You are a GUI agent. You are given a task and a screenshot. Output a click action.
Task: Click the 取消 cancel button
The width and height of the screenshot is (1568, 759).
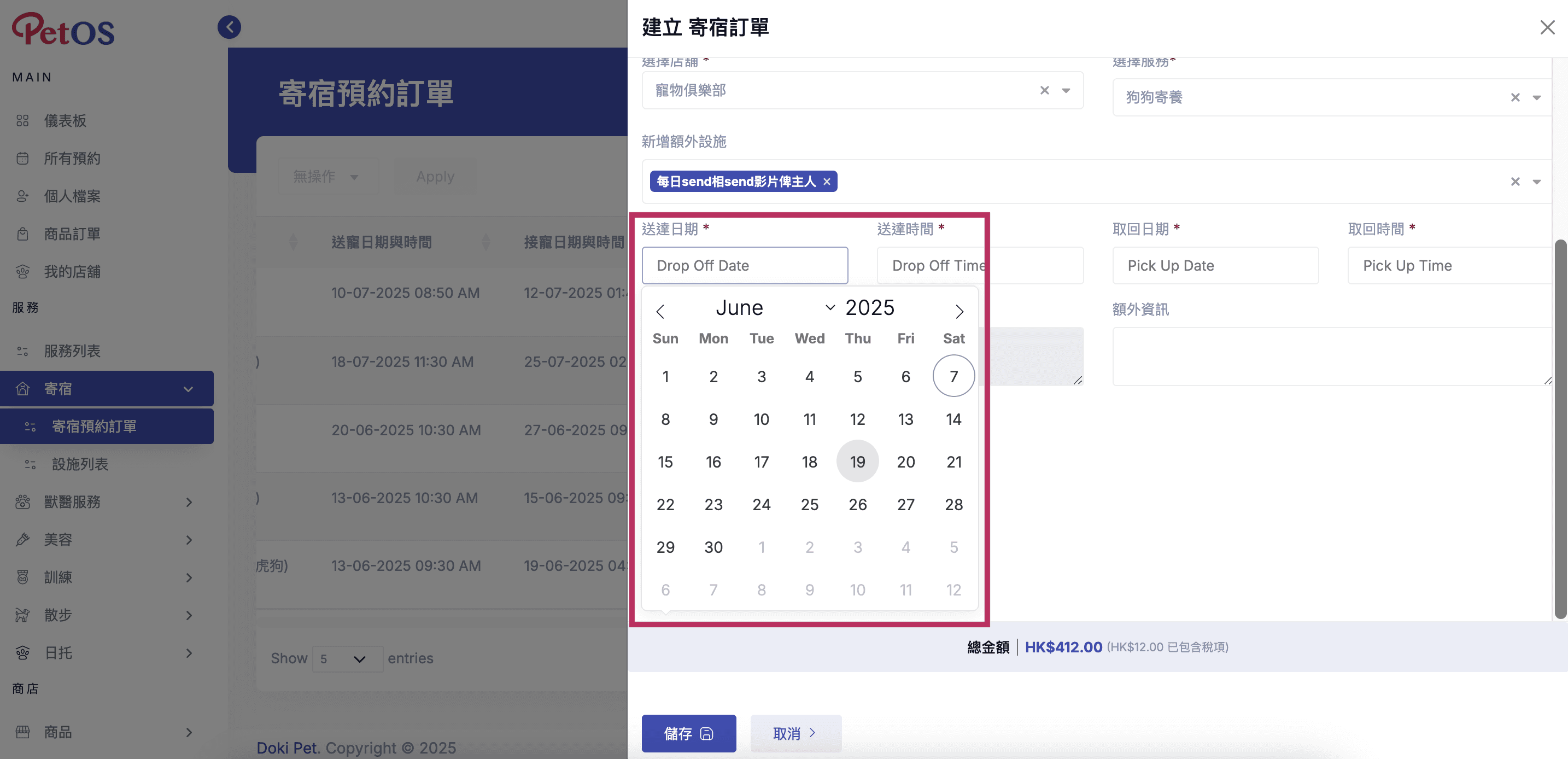click(x=795, y=733)
